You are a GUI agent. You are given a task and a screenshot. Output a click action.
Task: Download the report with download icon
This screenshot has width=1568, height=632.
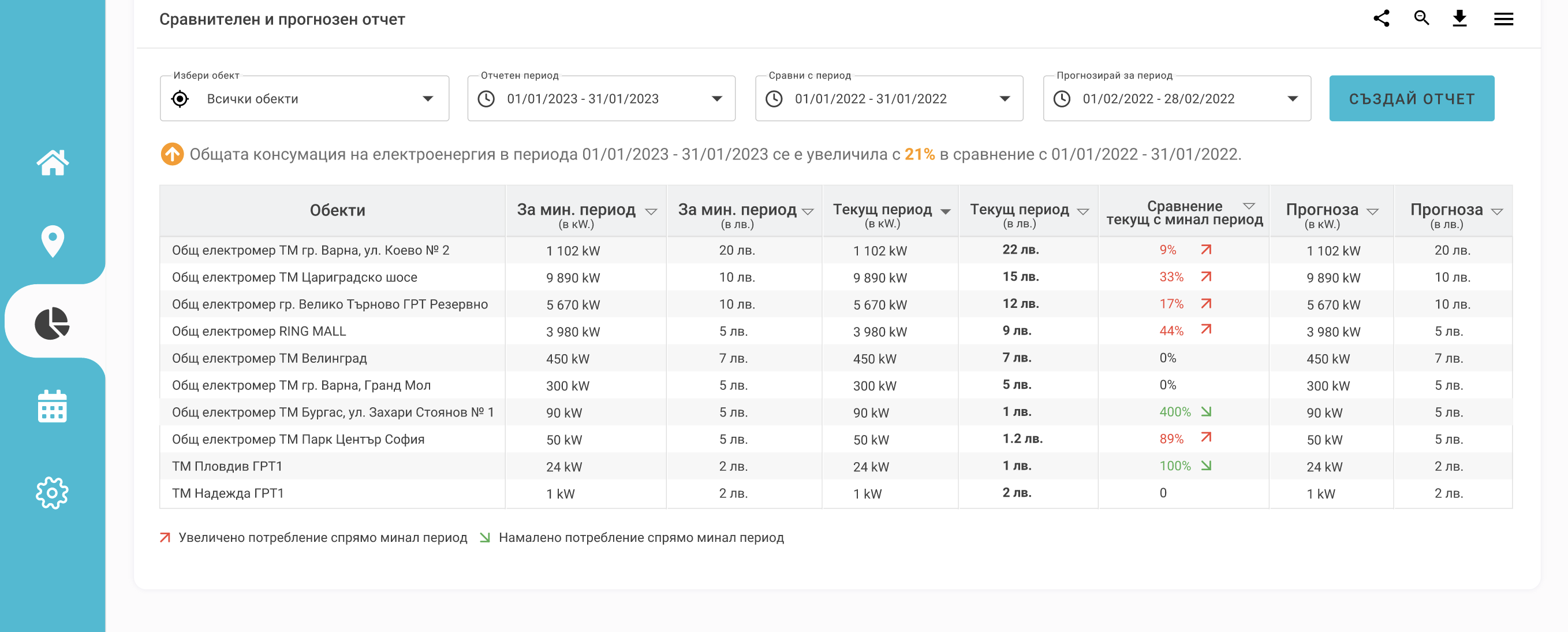pyautogui.click(x=1459, y=18)
